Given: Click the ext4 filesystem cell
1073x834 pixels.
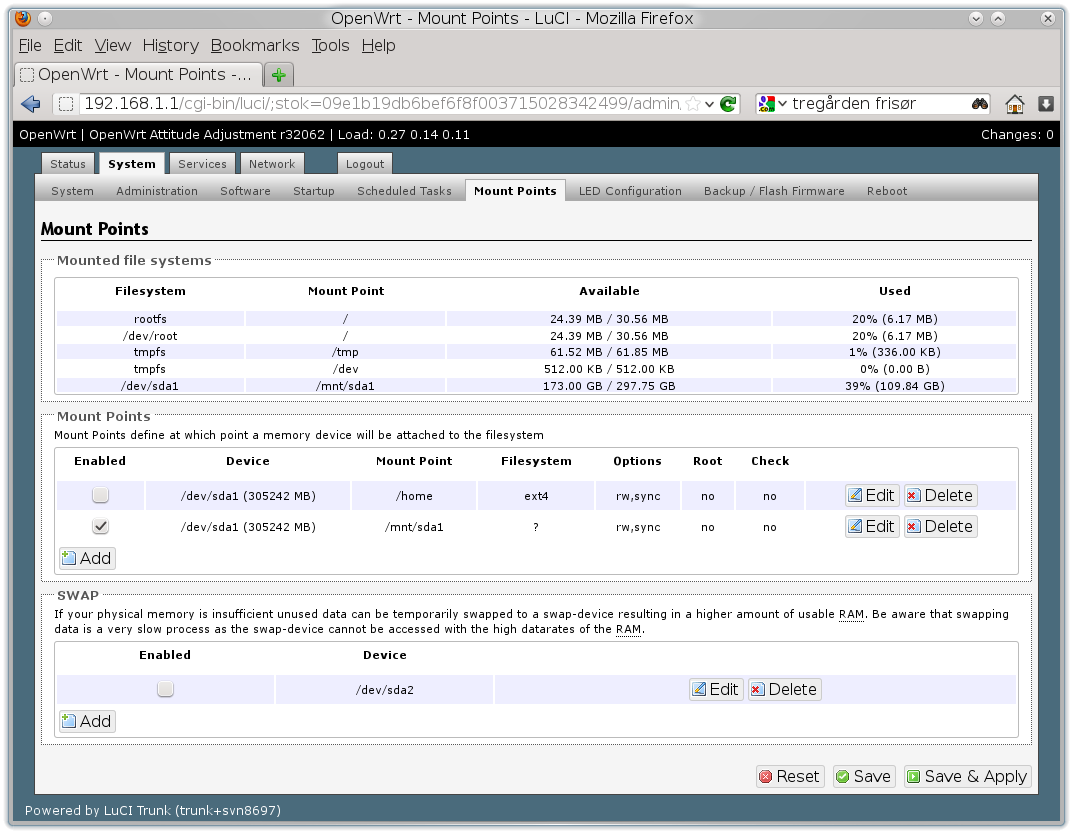Looking at the screenshot, I should [x=536, y=496].
